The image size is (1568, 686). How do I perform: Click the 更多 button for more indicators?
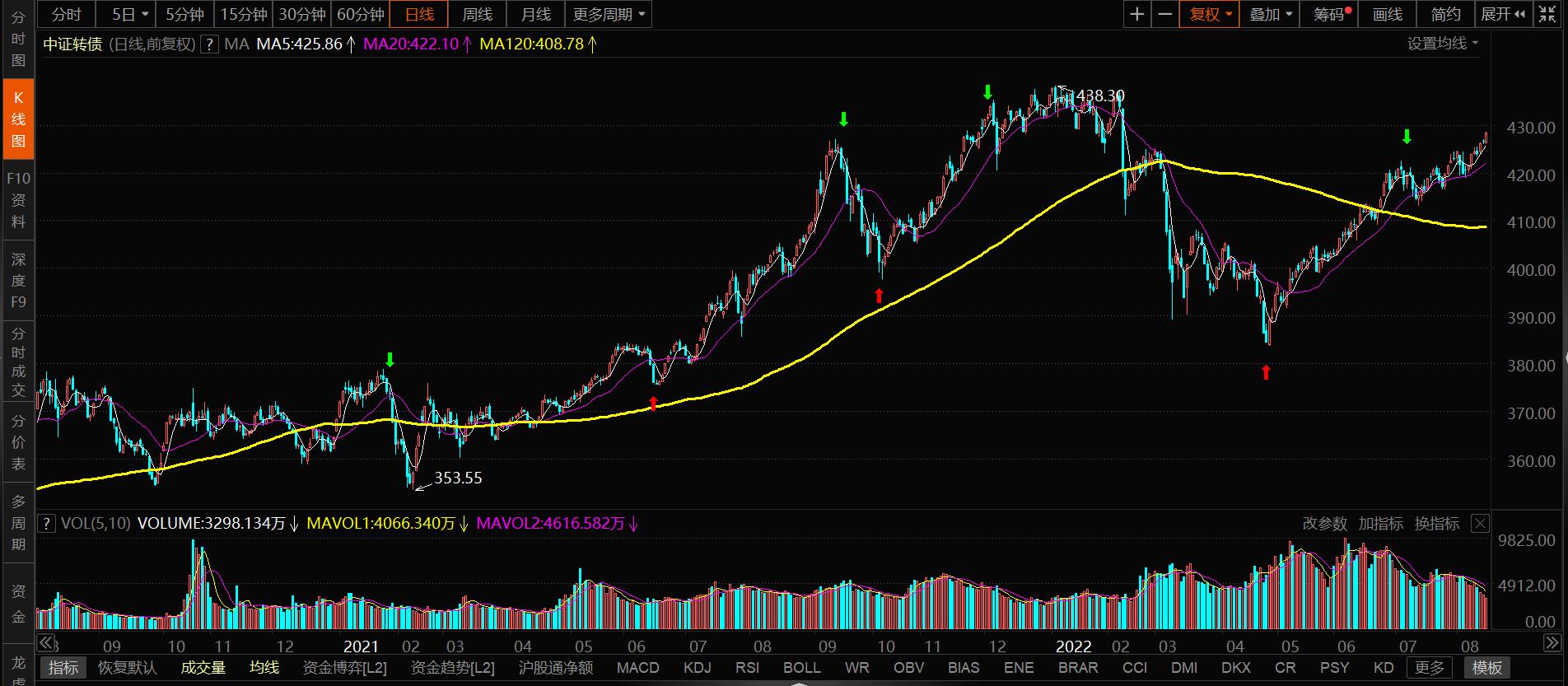[x=1429, y=668]
